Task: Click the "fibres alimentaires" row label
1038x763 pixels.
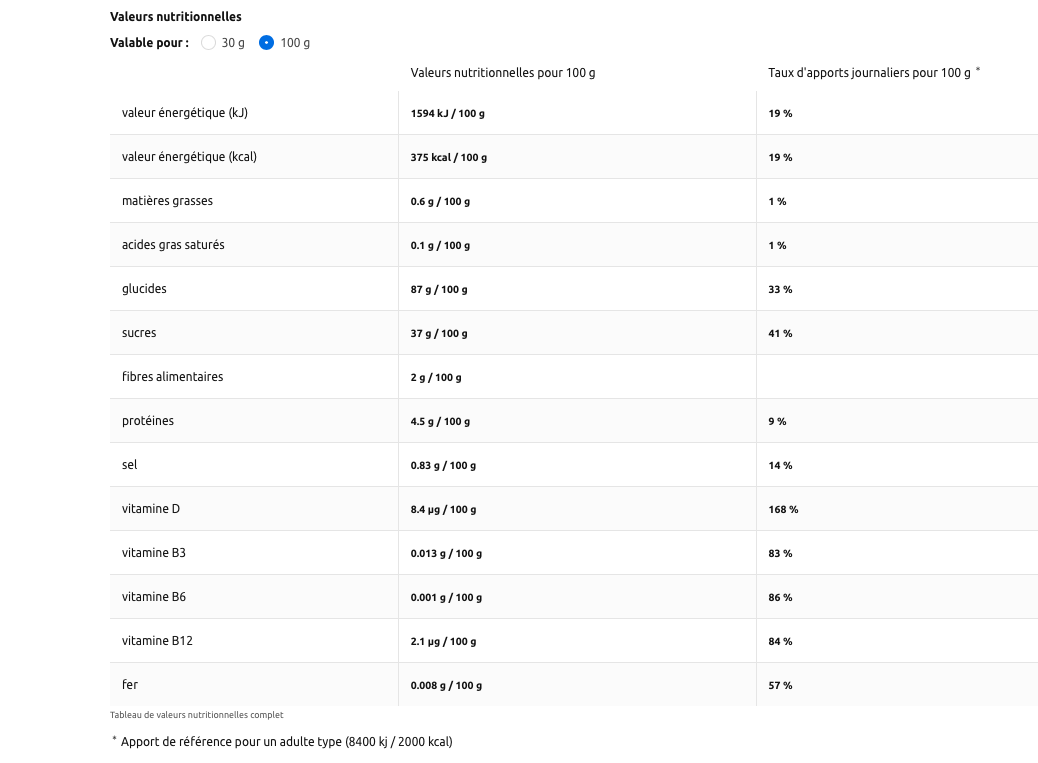Action: pyautogui.click(x=172, y=377)
